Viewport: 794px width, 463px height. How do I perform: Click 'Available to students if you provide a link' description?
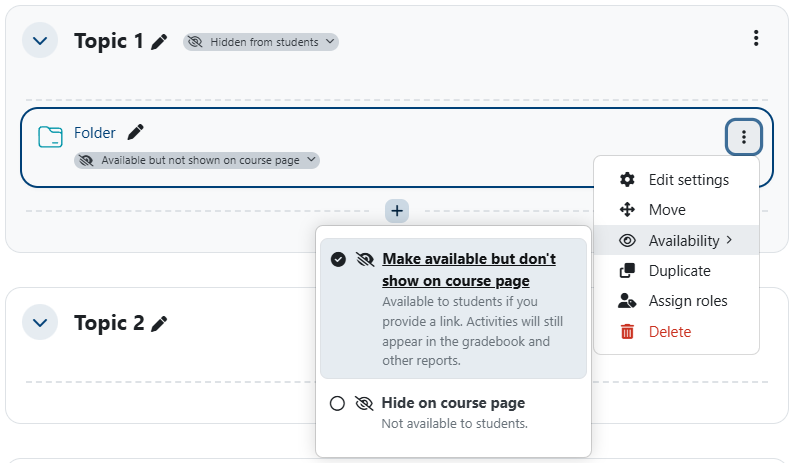(x=472, y=331)
